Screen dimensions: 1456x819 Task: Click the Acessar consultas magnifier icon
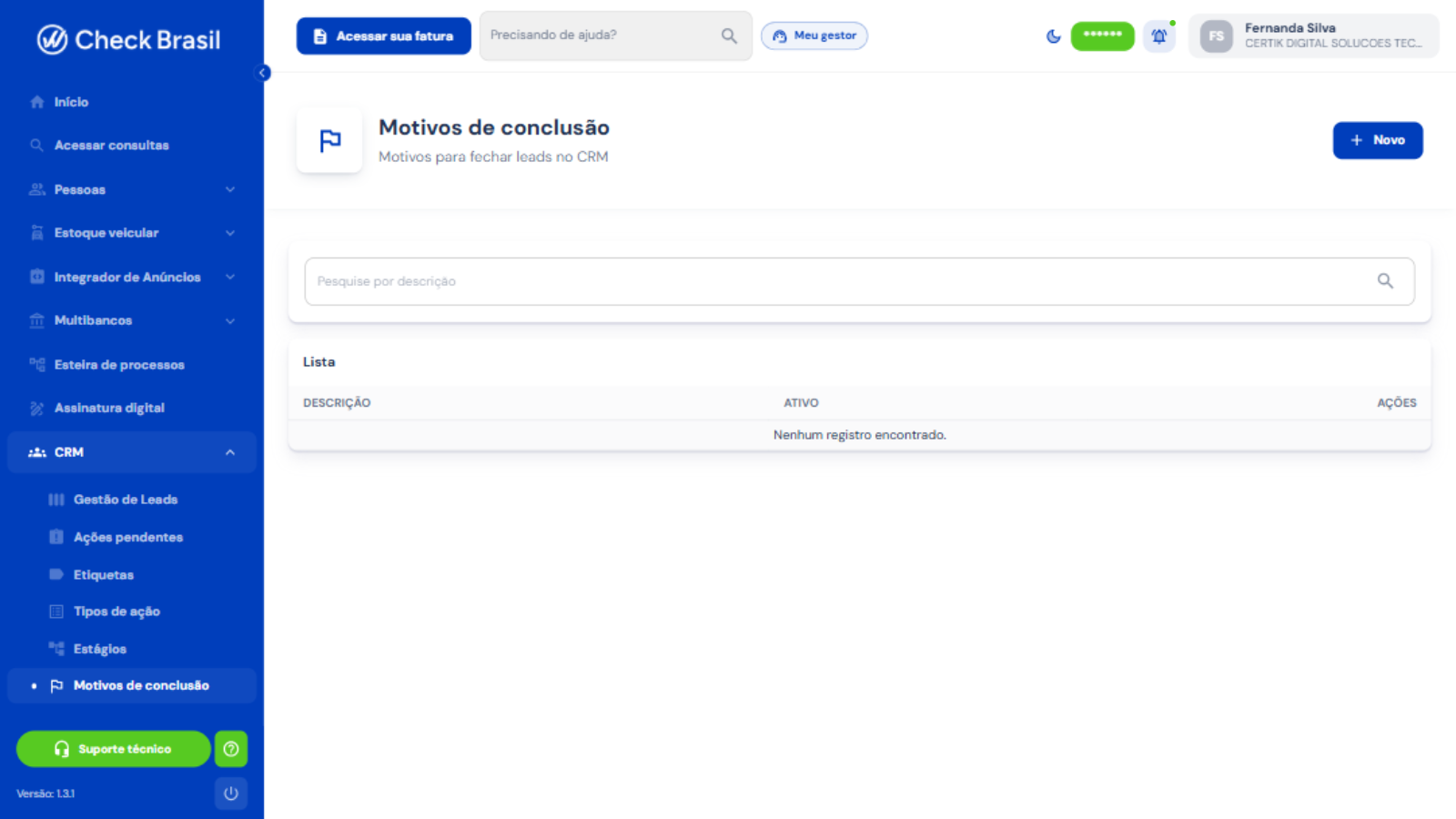coord(37,146)
